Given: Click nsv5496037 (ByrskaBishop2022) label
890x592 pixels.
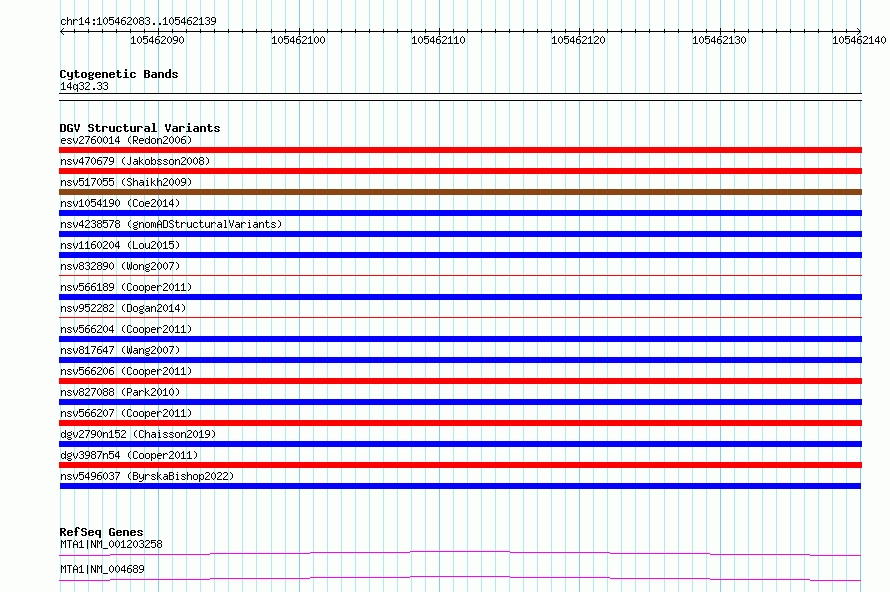Looking at the screenshot, I should click(147, 476).
